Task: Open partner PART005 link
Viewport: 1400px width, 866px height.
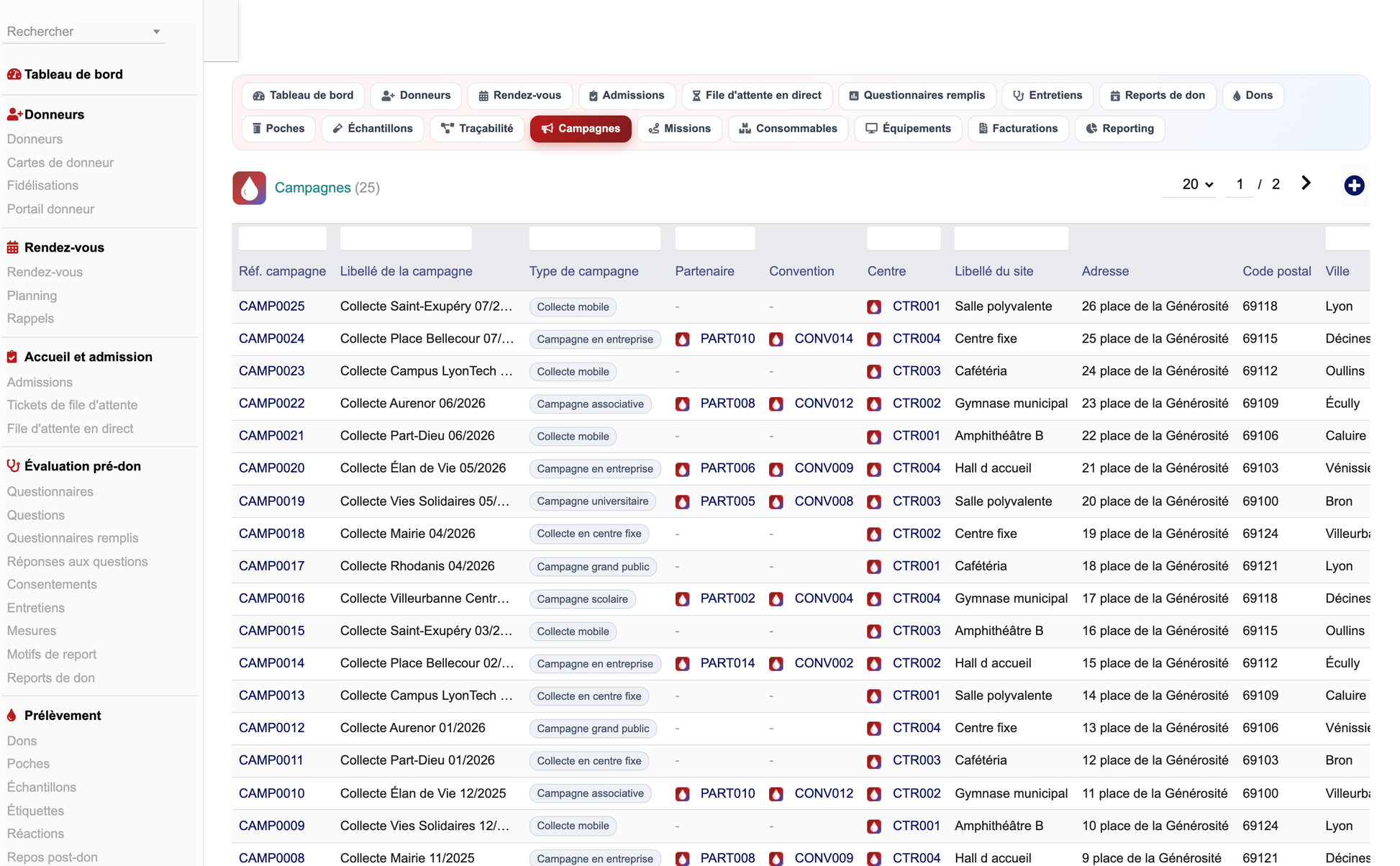Action: tap(727, 501)
